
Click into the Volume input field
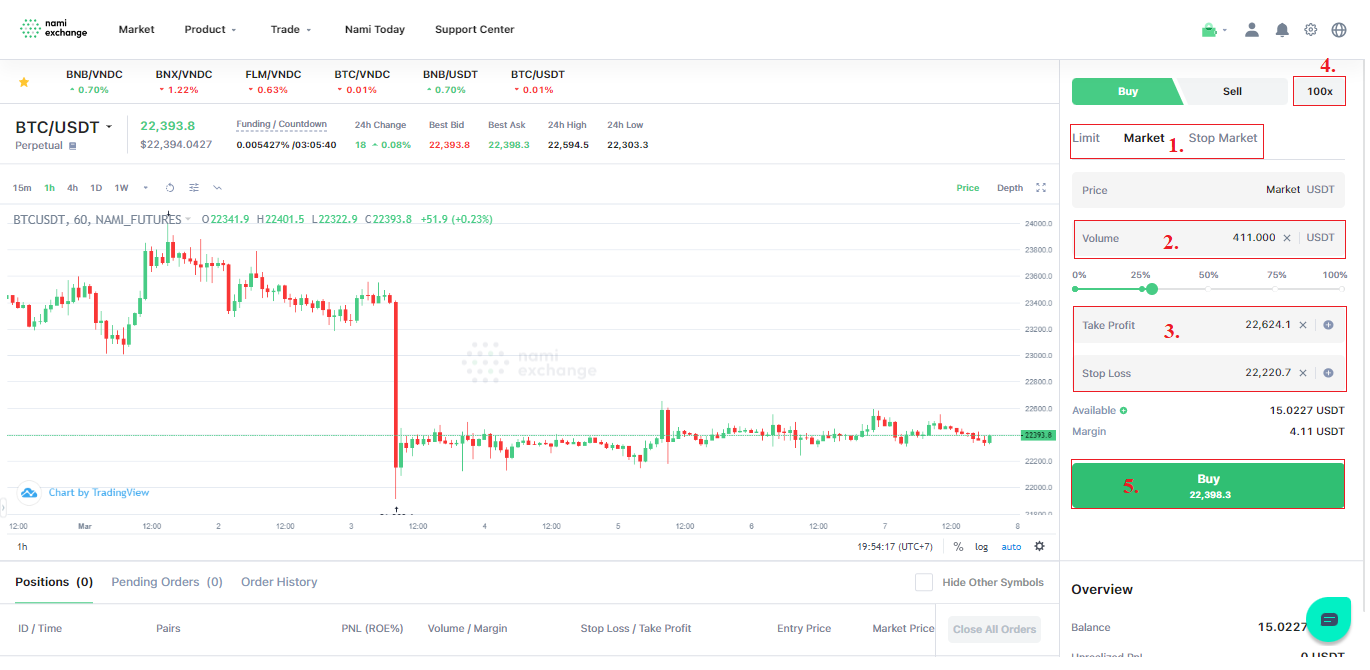tap(1209, 238)
